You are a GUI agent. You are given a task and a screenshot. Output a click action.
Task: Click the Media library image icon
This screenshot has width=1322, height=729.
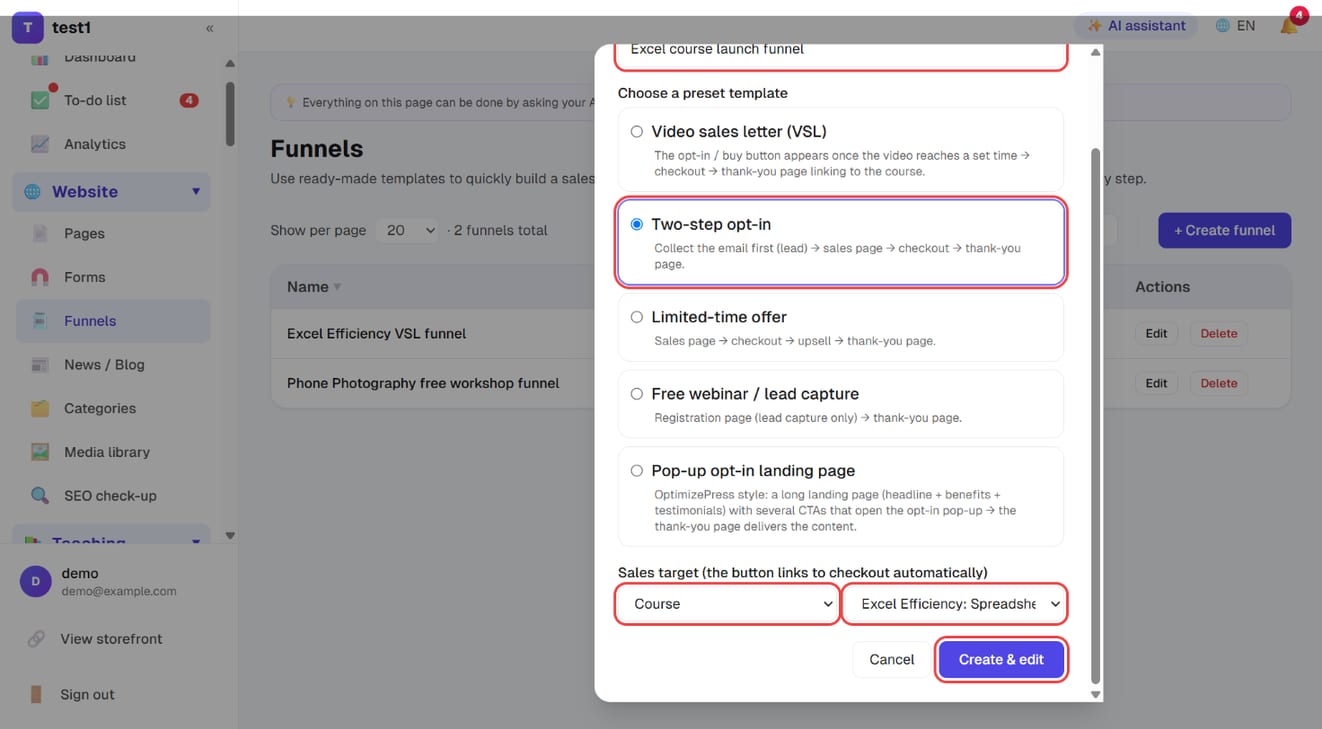(x=40, y=452)
